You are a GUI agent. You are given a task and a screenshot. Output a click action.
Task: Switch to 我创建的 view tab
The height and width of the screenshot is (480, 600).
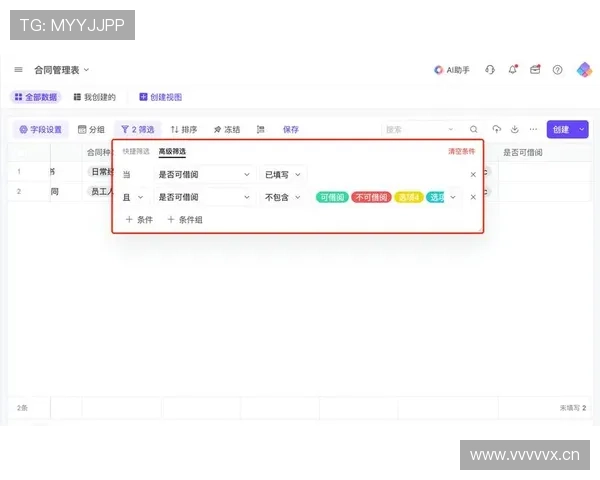tap(95, 97)
